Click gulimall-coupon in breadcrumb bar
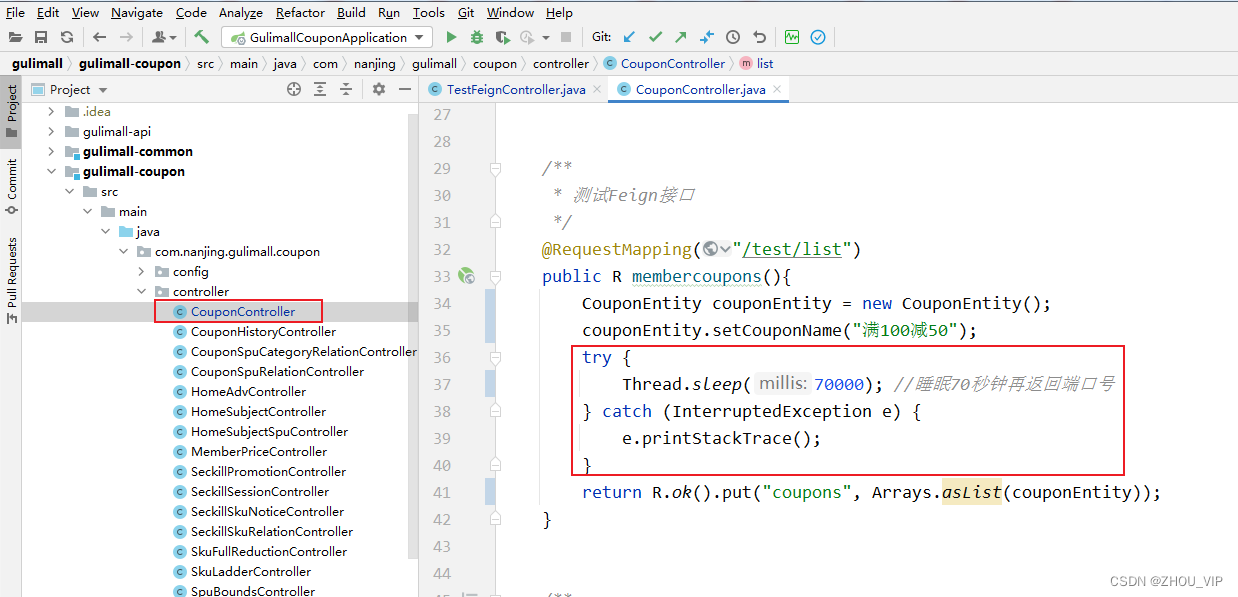Image resolution: width=1238 pixels, height=597 pixels. pyautogui.click(x=130, y=63)
